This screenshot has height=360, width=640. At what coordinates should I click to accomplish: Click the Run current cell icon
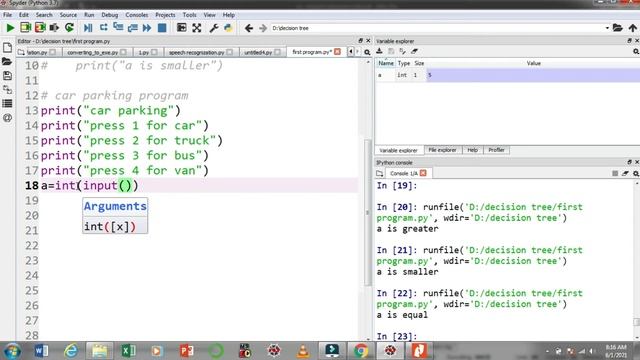tap(25, 28)
